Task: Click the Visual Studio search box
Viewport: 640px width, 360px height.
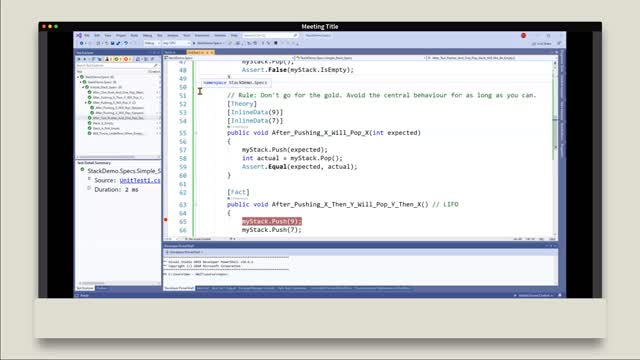Action: 271,36
